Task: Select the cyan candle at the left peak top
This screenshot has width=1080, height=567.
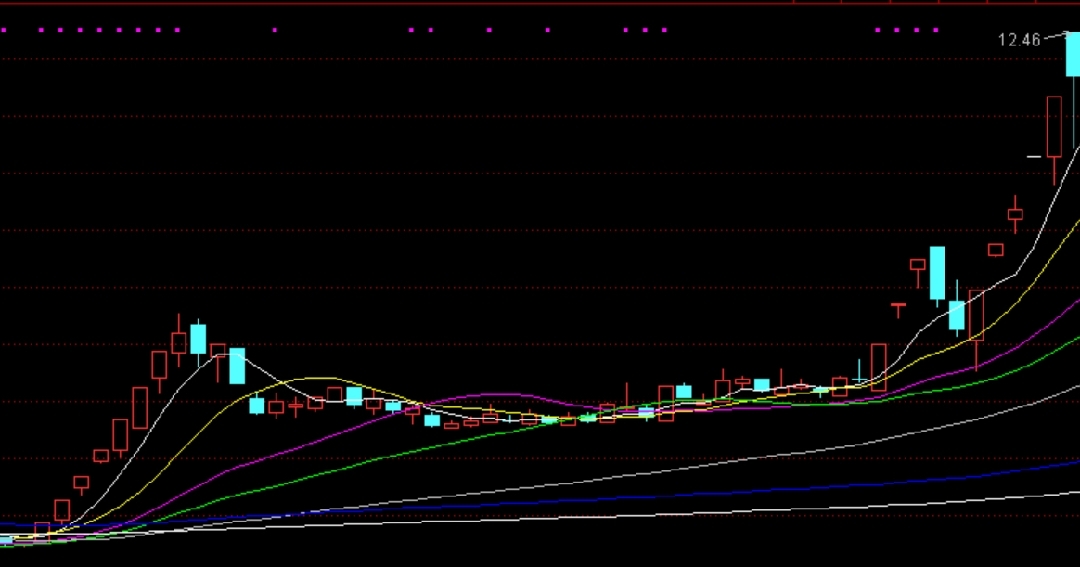Action: pyautogui.click(x=198, y=341)
